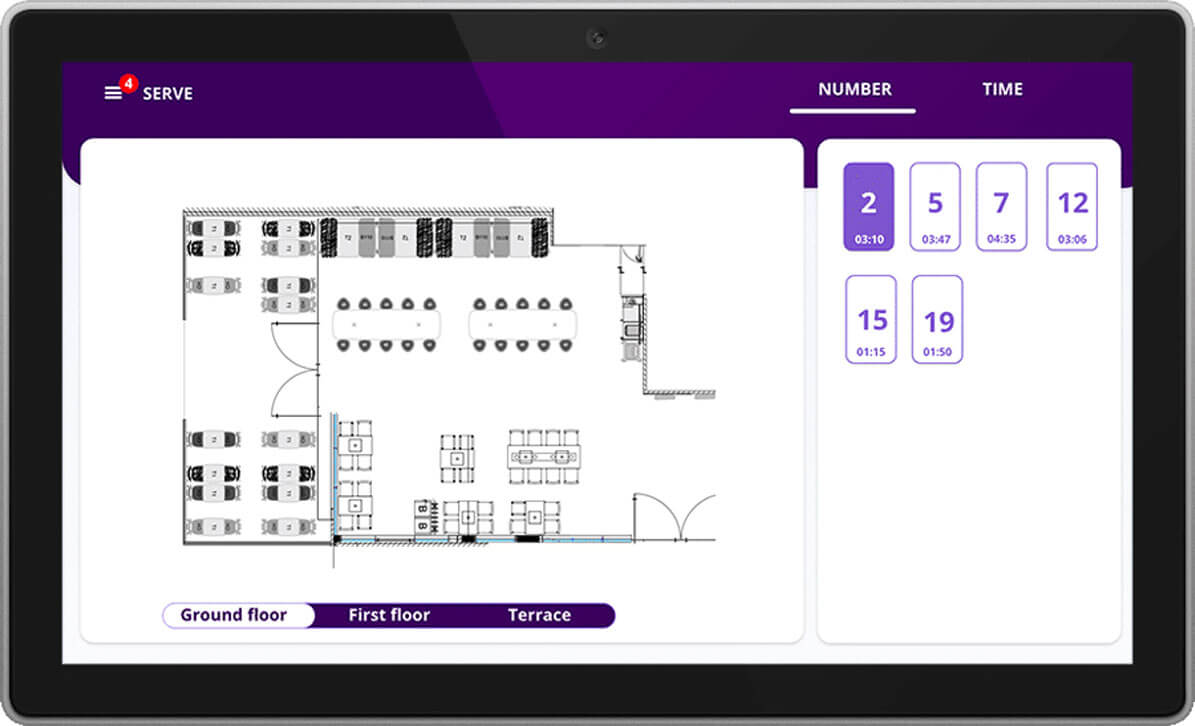Select the Ground floor view
The width and height of the screenshot is (1195, 726).
234,615
